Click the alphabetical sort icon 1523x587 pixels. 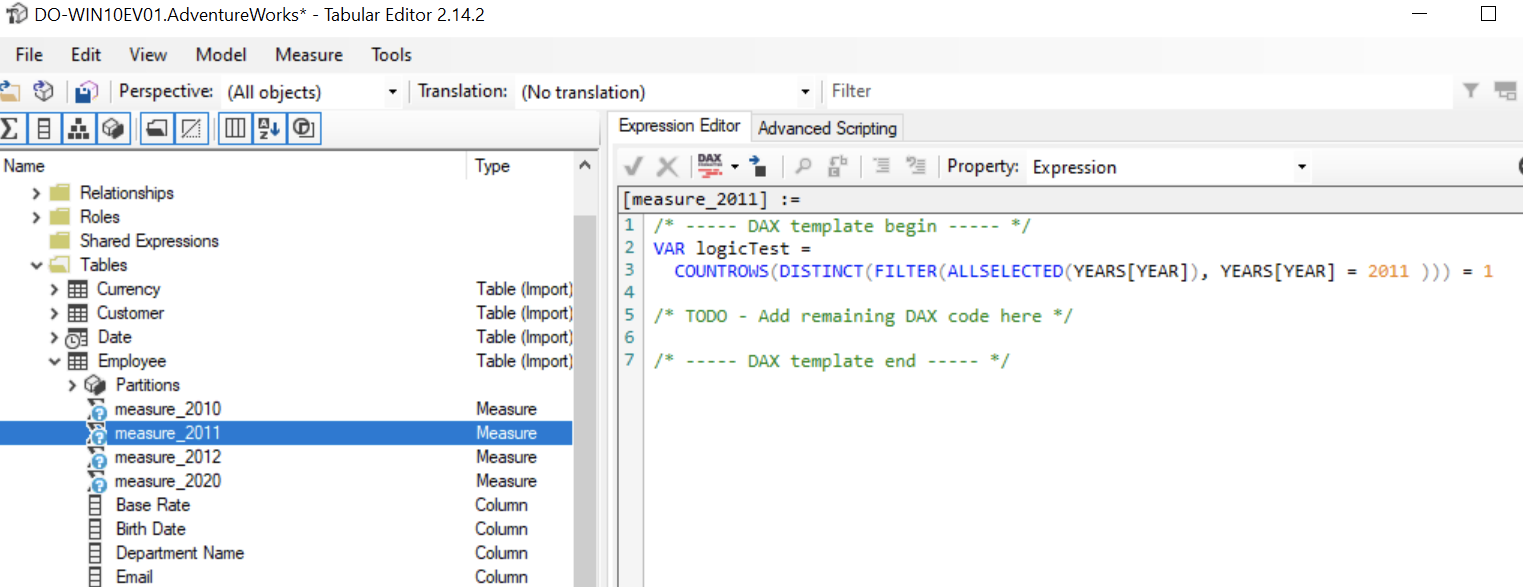269,128
